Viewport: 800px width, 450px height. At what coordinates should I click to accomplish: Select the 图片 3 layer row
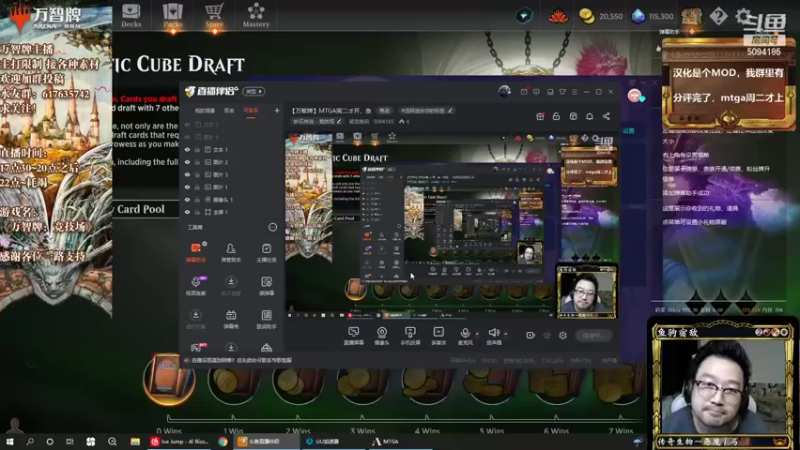pos(232,174)
